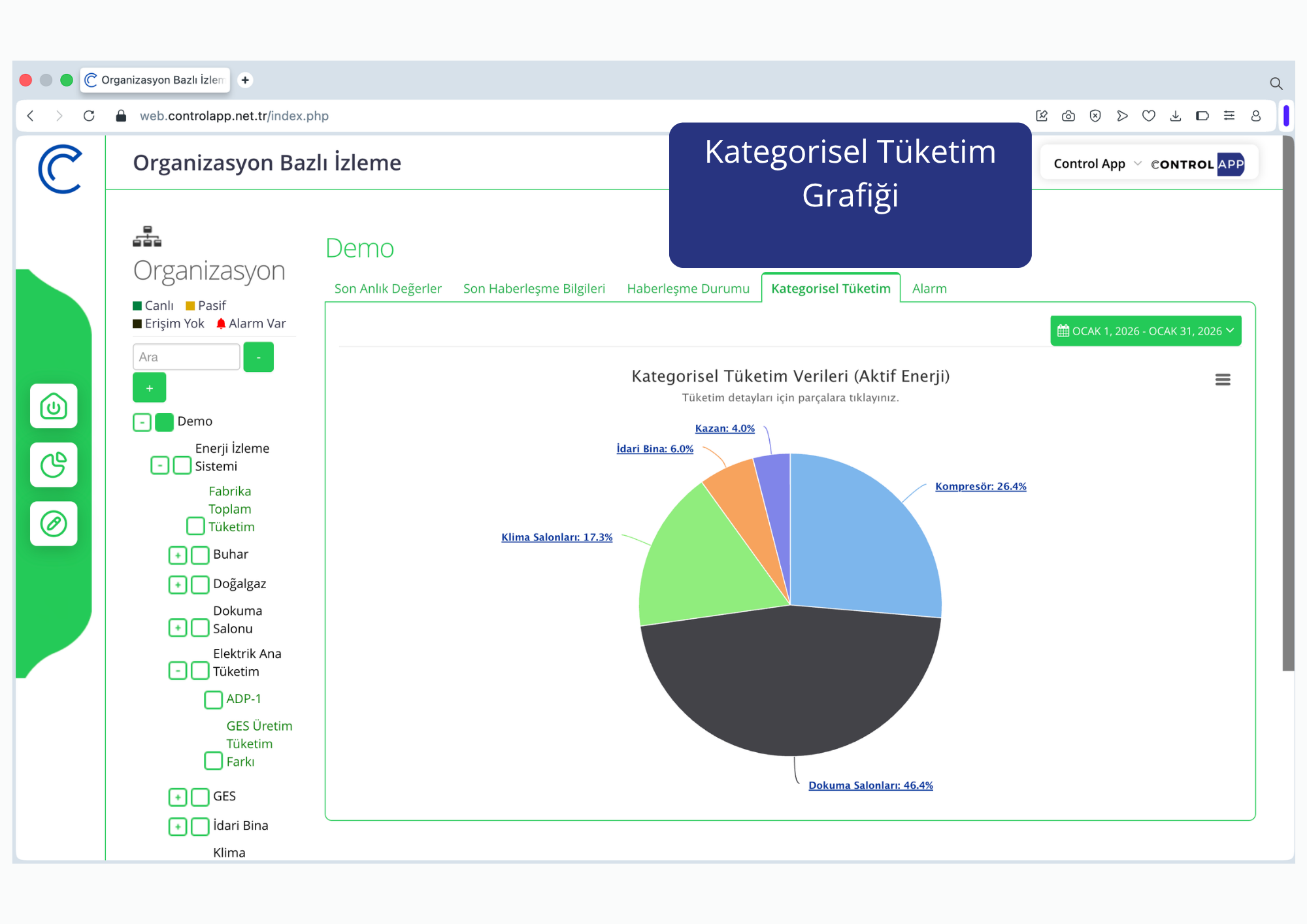Click the dark Dokuma Salonları pie slice
The height and width of the screenshot is (924, 1307).
(791, 686)
